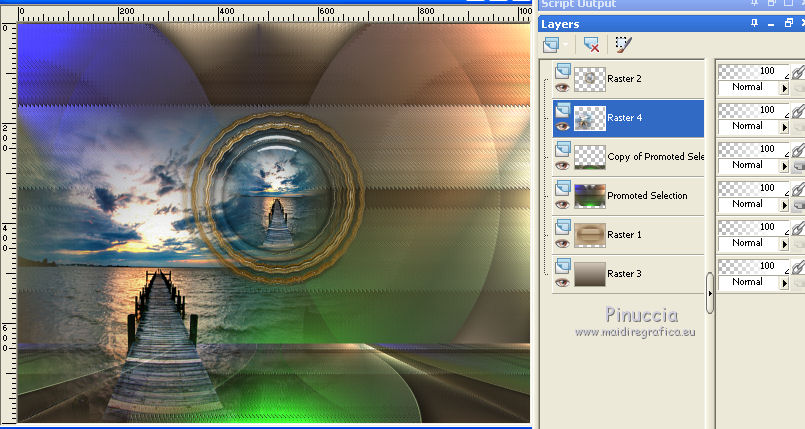The width and height of the screenshot is (805, 429).
Task: Click opacity slider of Promoted Selection layer
Action: click(x=753, y=188)
